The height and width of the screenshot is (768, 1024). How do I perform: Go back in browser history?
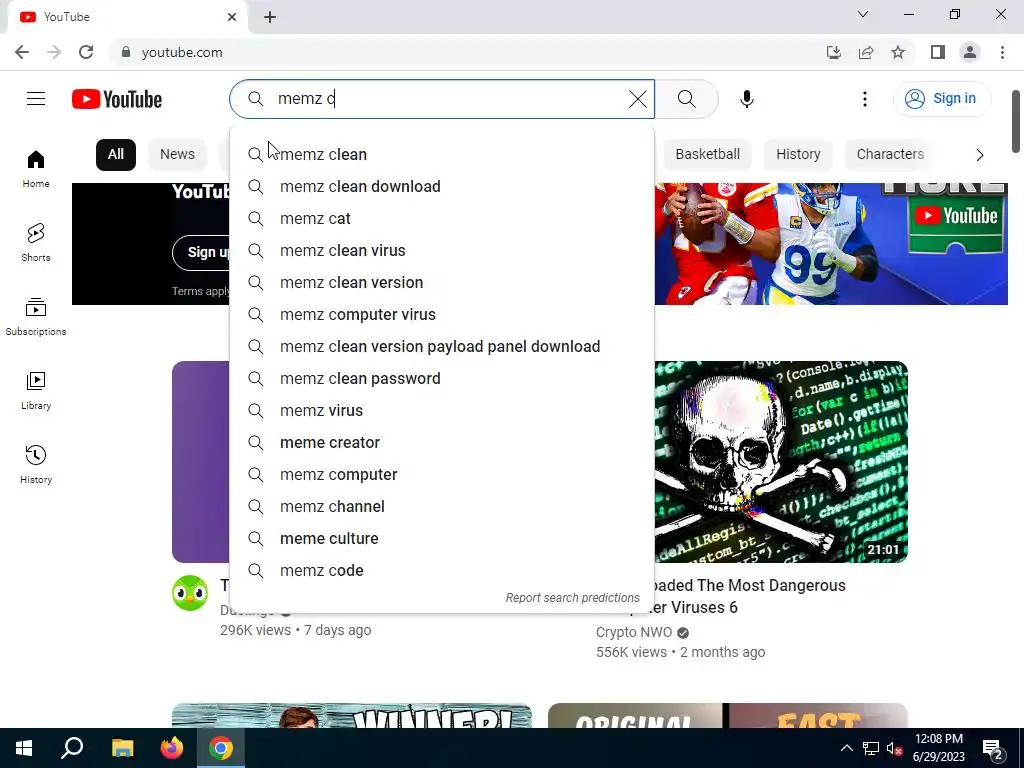pos(22,52)
